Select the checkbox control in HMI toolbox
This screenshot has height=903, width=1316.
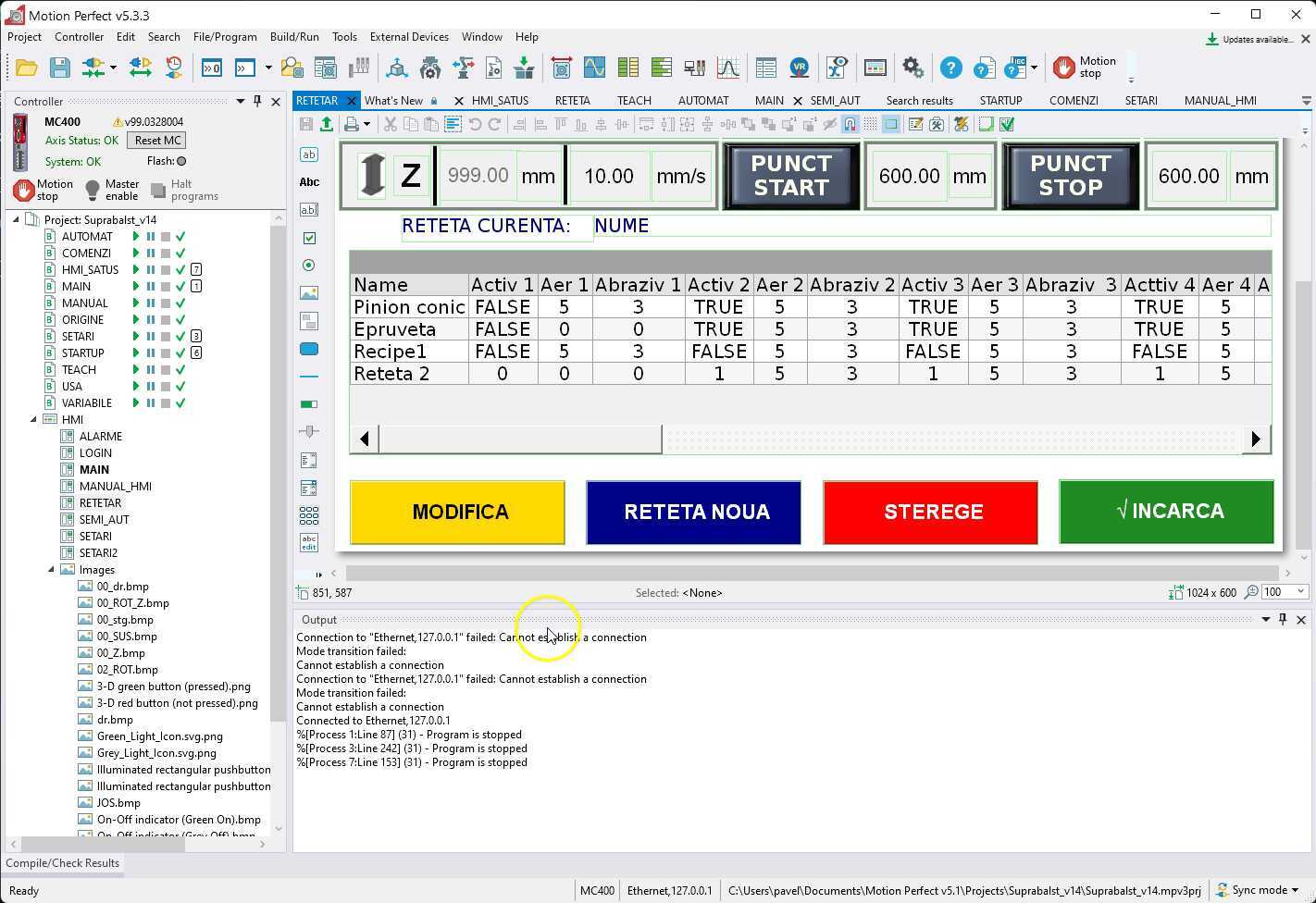point(309,238)
